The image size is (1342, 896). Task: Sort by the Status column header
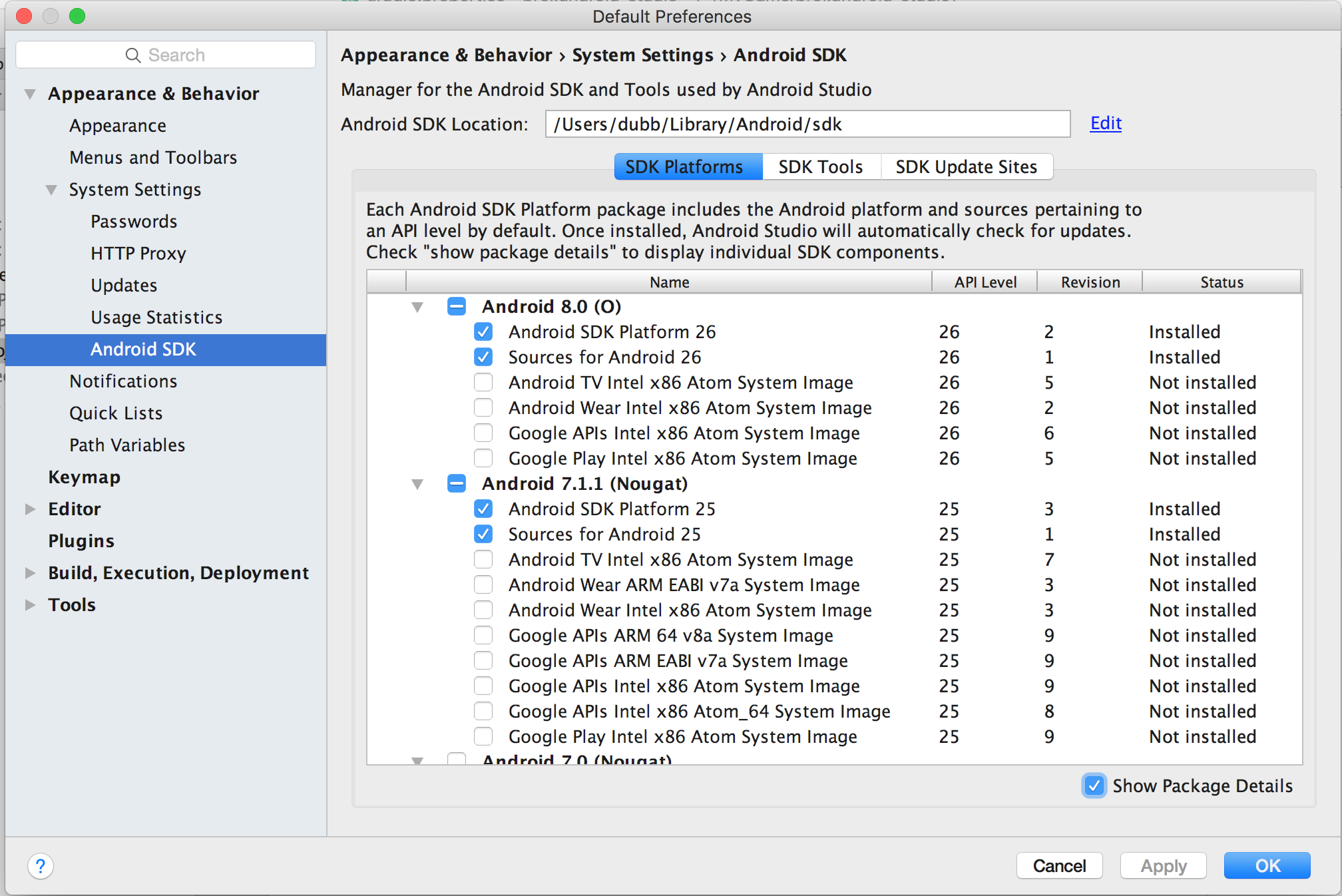[1222, 282]
